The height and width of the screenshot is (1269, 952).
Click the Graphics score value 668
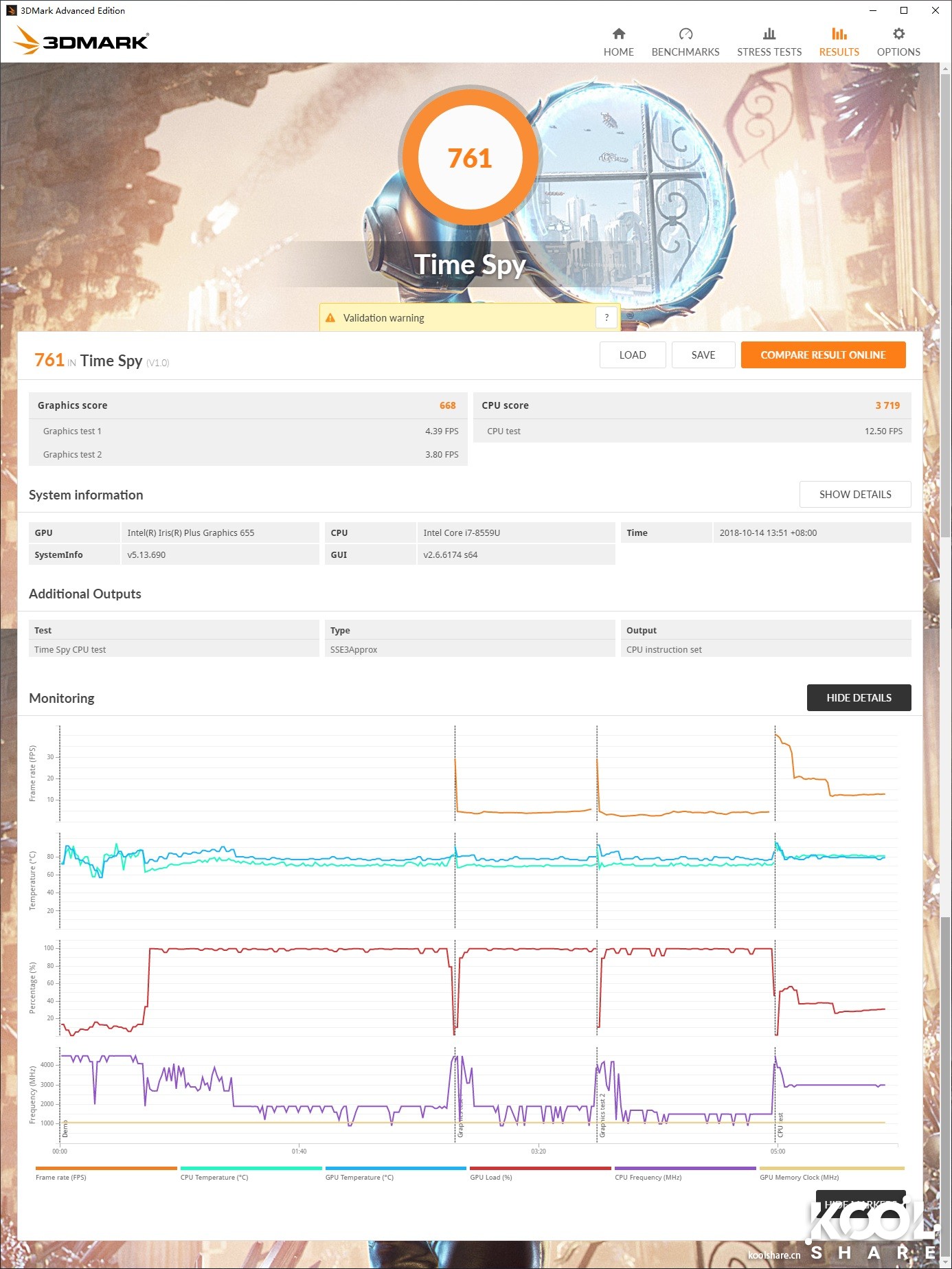click(x=448, y=405)
